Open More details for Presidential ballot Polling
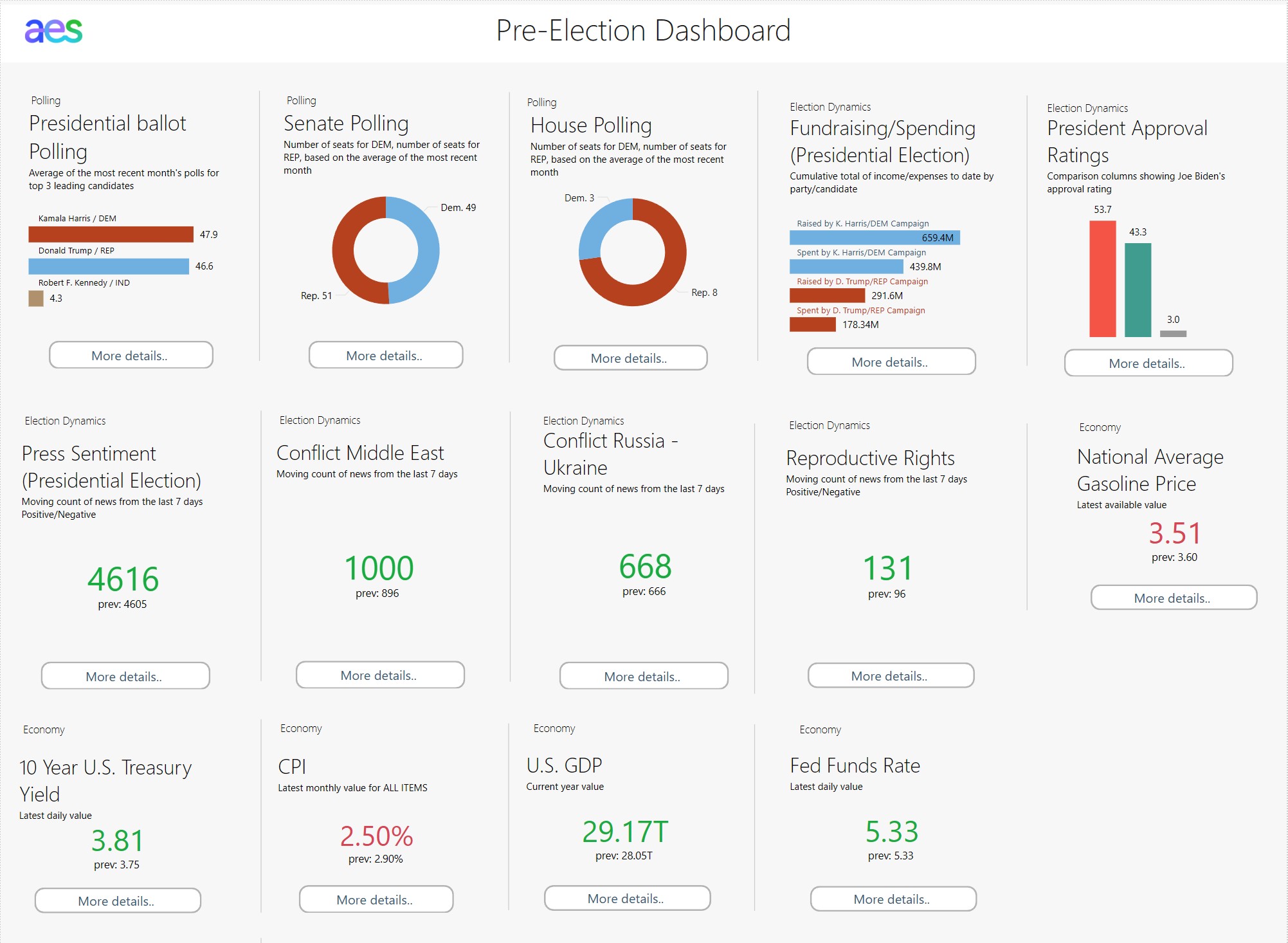Screen dimensions: 1288x943 pos(131,356)
